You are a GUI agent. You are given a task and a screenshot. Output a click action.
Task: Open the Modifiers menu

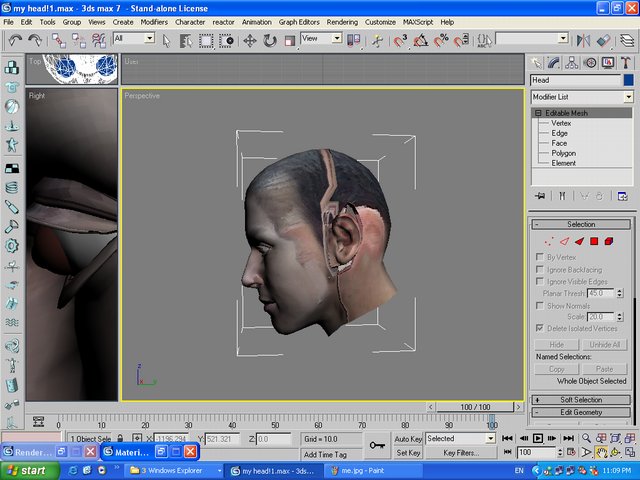click(x=154, y=21)
